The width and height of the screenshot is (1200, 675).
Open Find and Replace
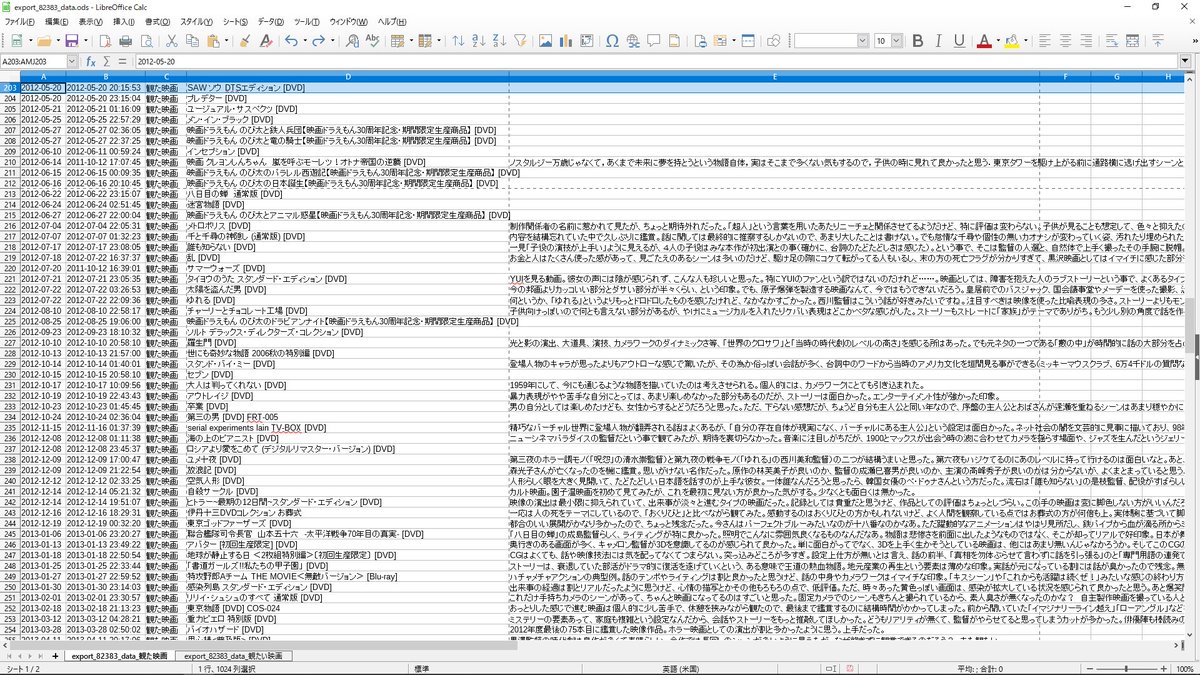352,41
